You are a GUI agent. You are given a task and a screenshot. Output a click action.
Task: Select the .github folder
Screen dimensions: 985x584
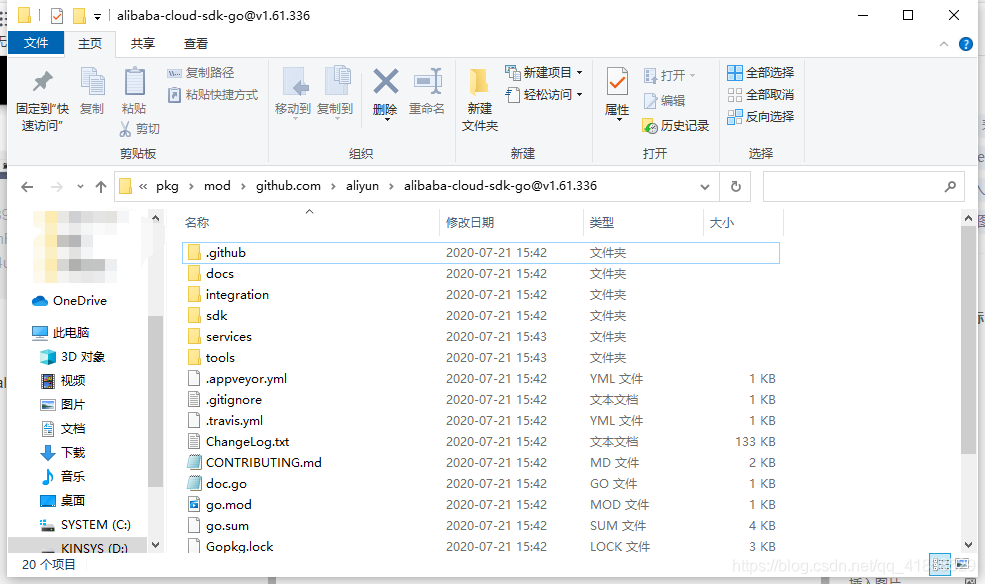pyautogui.click(x=481, y=252)
